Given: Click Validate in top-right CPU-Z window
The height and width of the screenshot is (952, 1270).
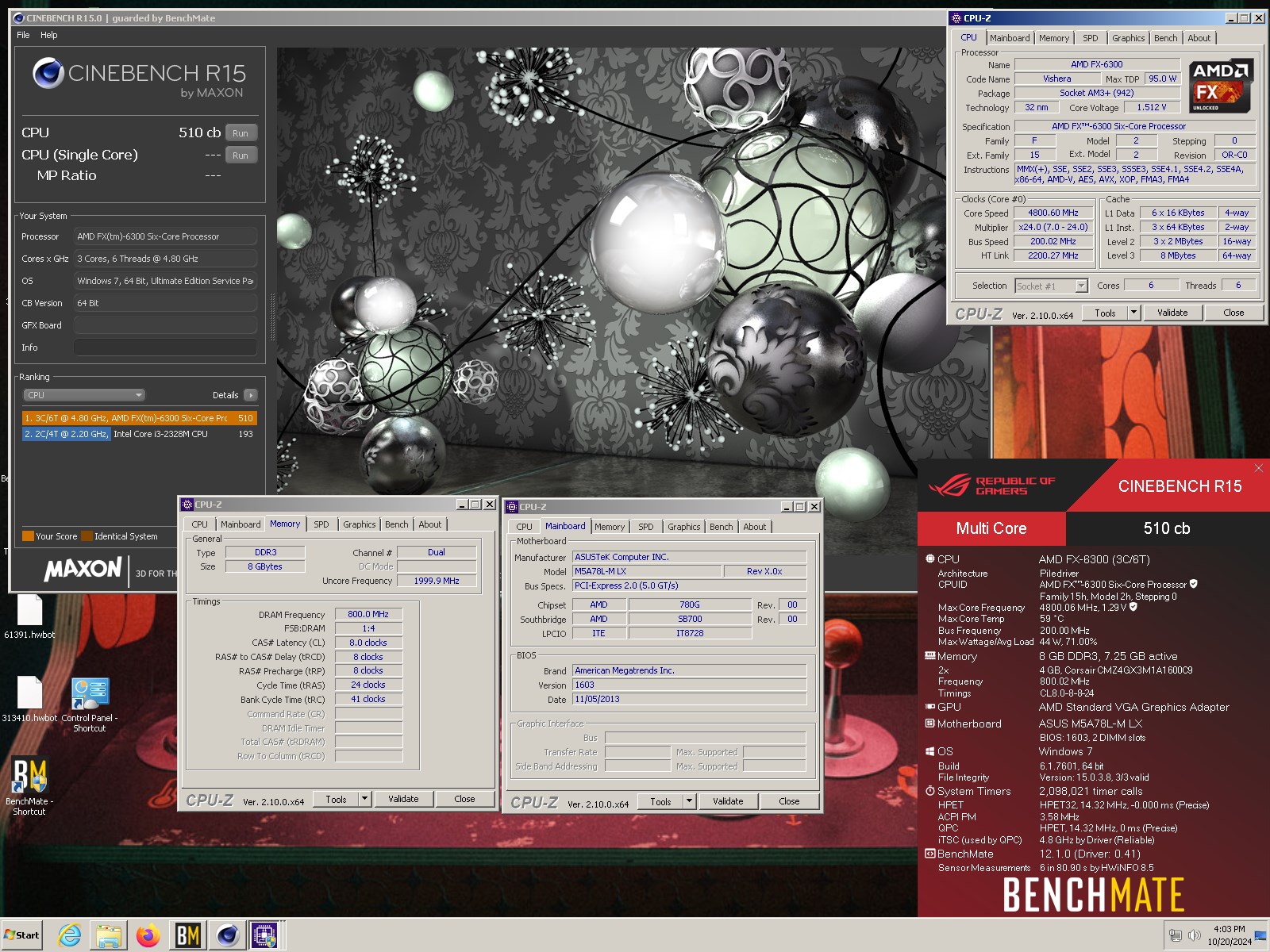Looking at the screenshot, I should coord(1172,313).
